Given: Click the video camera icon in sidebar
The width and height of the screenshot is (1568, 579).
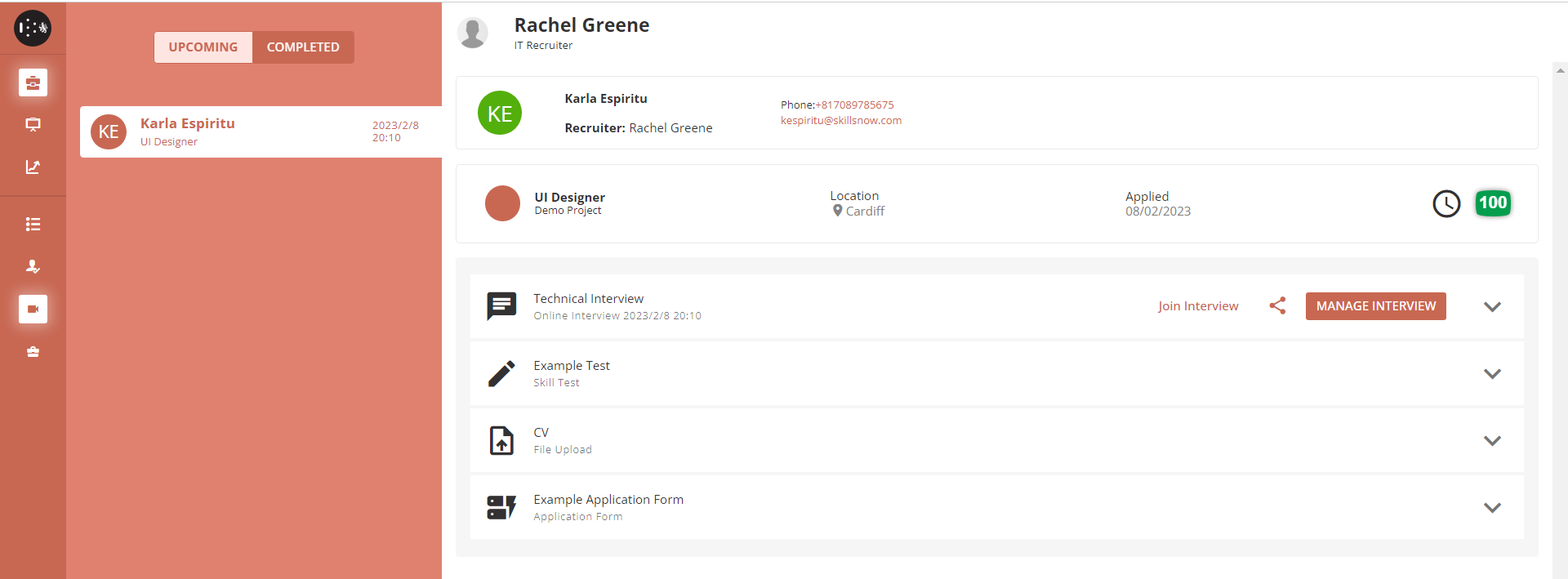Looking at the screenshot, I should pos(33,310).
